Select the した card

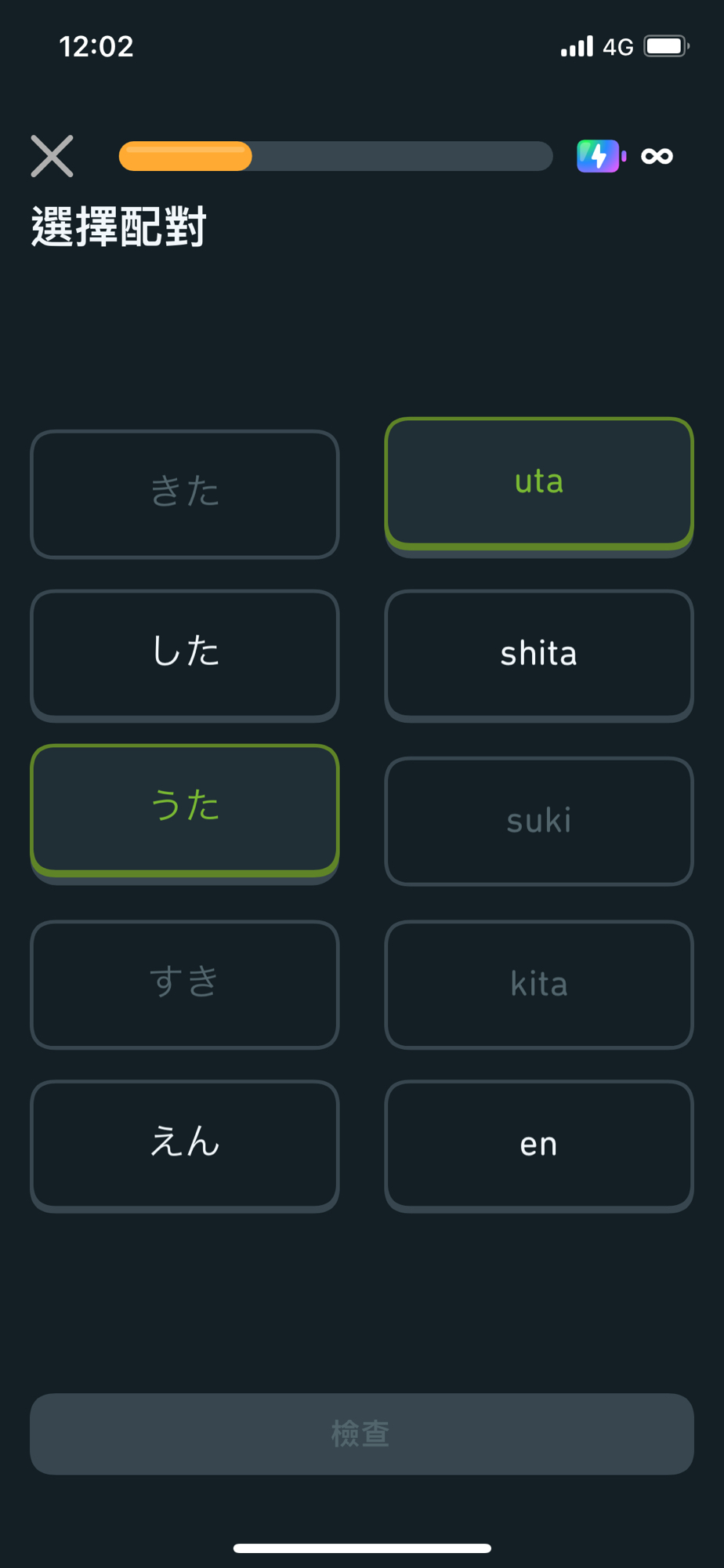click(x=185, y=654)
